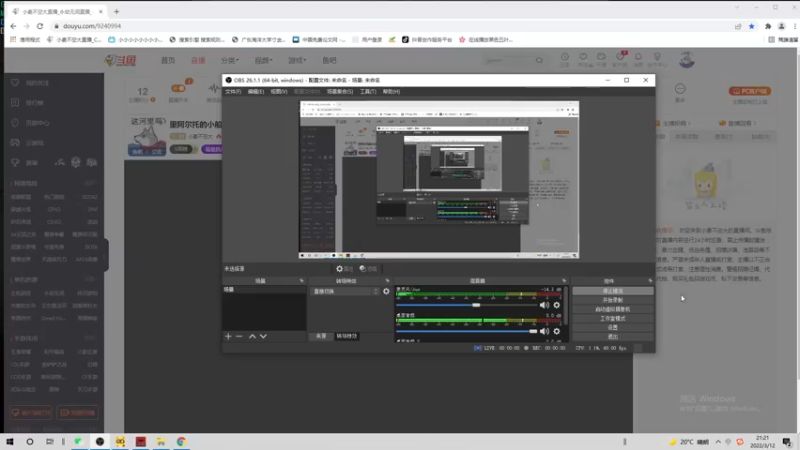Screen dimensions: 800x450
Task: Go to Douyu 首页 home link
Action: 168,60
